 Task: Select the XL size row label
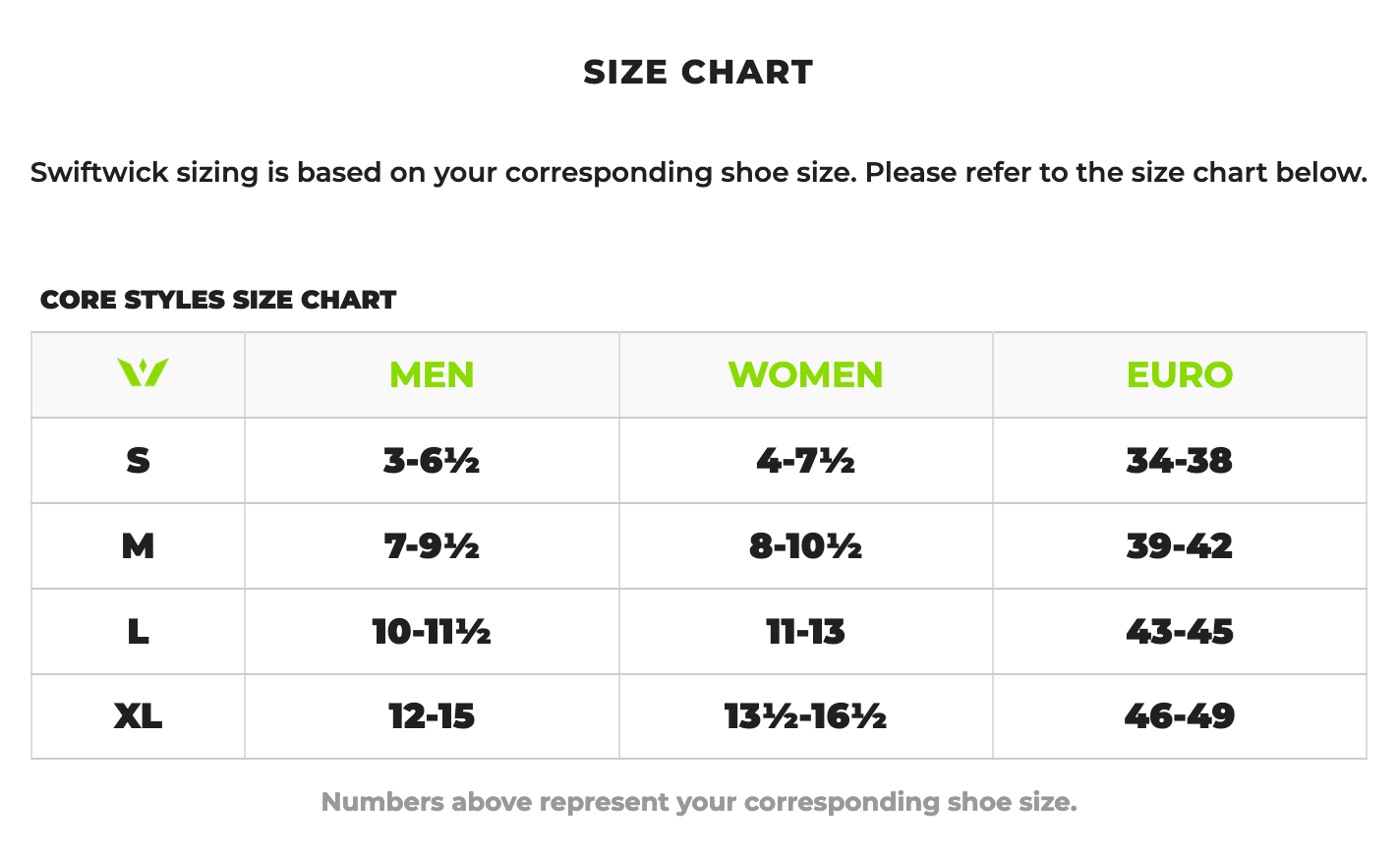[138, 716]
